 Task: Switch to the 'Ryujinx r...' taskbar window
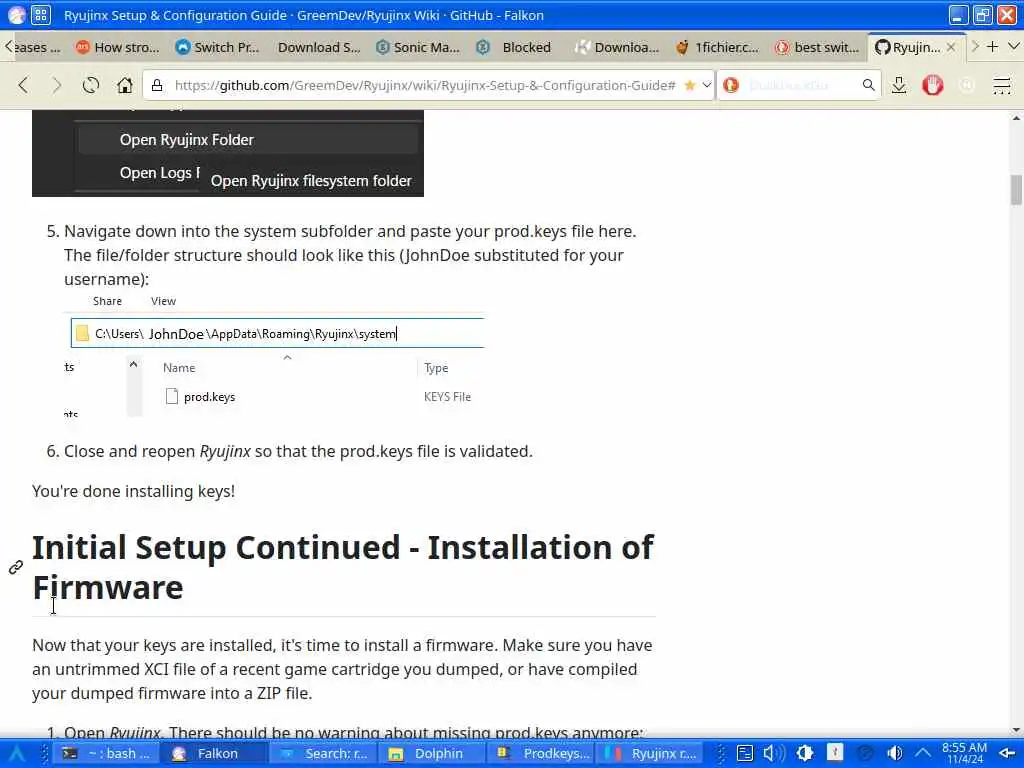tap(649, 754)
